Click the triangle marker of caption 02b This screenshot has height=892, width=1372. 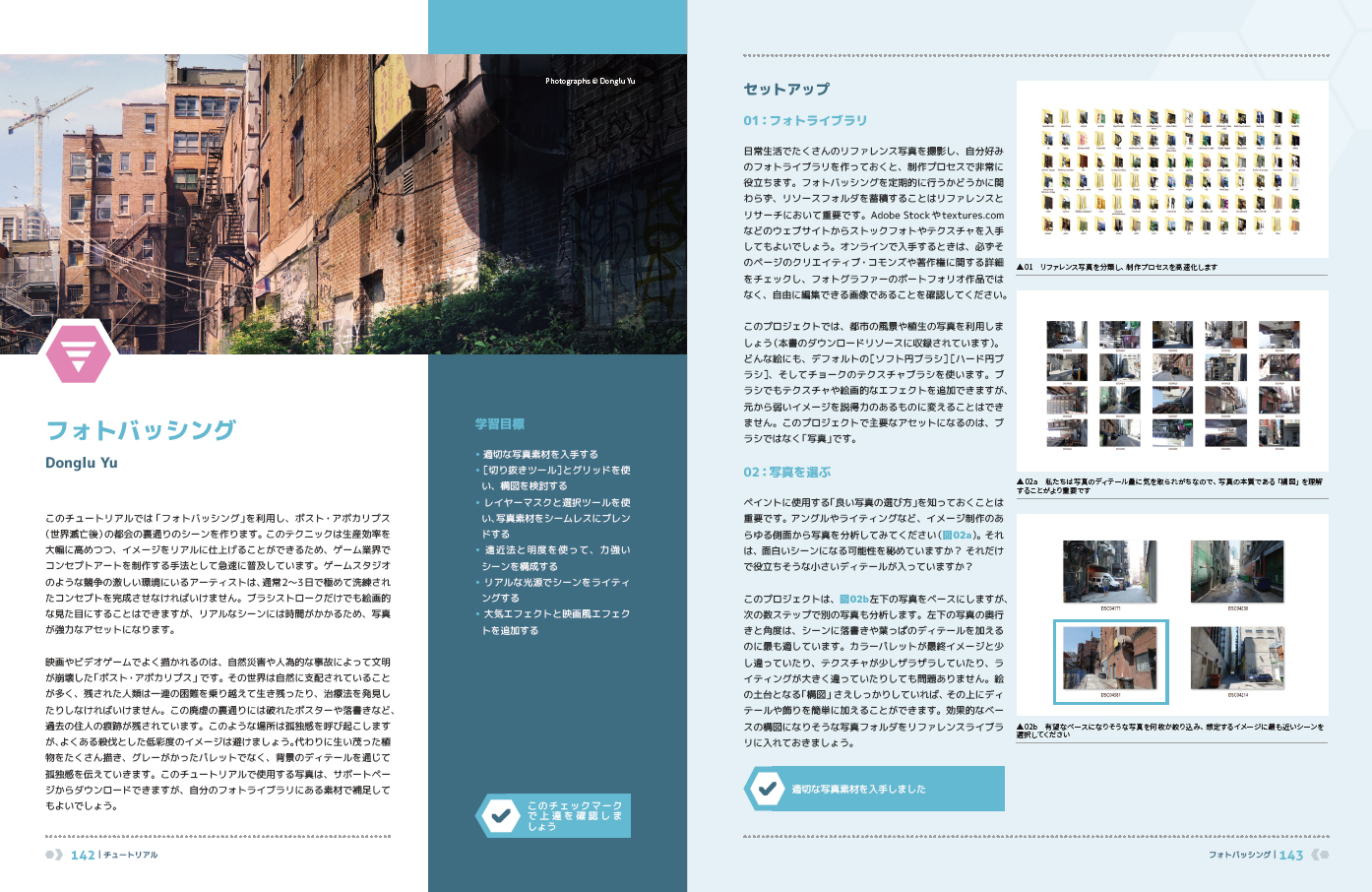point(1021,727)
